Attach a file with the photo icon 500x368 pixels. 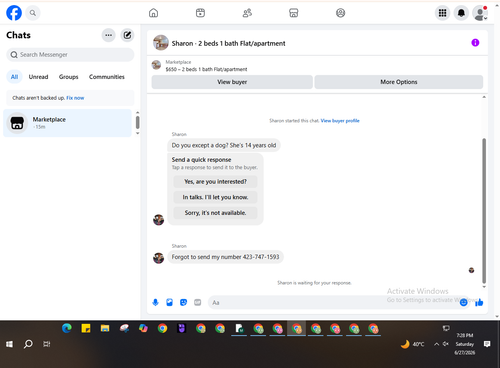point(169,302)
